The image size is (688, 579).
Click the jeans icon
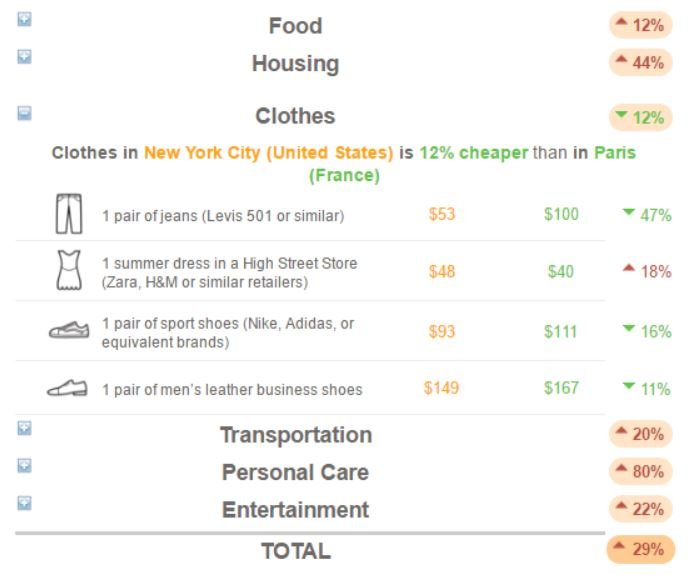(69, 214)
